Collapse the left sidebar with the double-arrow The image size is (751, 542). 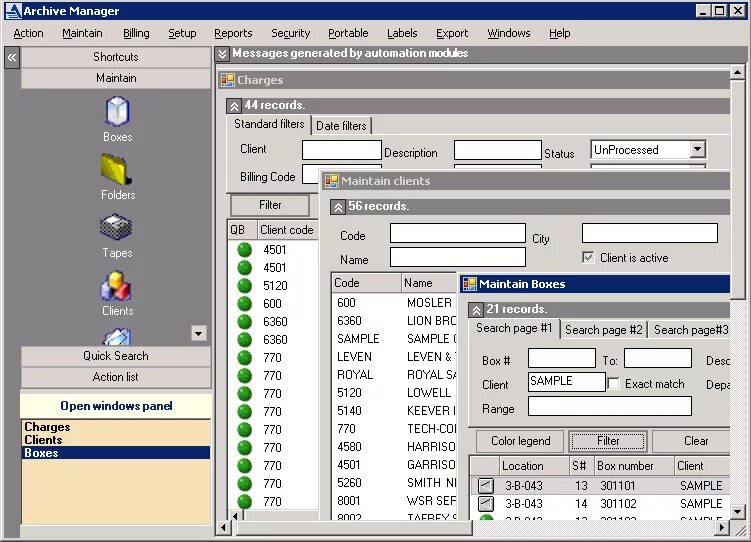pyautogui.click(x=12, y=58)
